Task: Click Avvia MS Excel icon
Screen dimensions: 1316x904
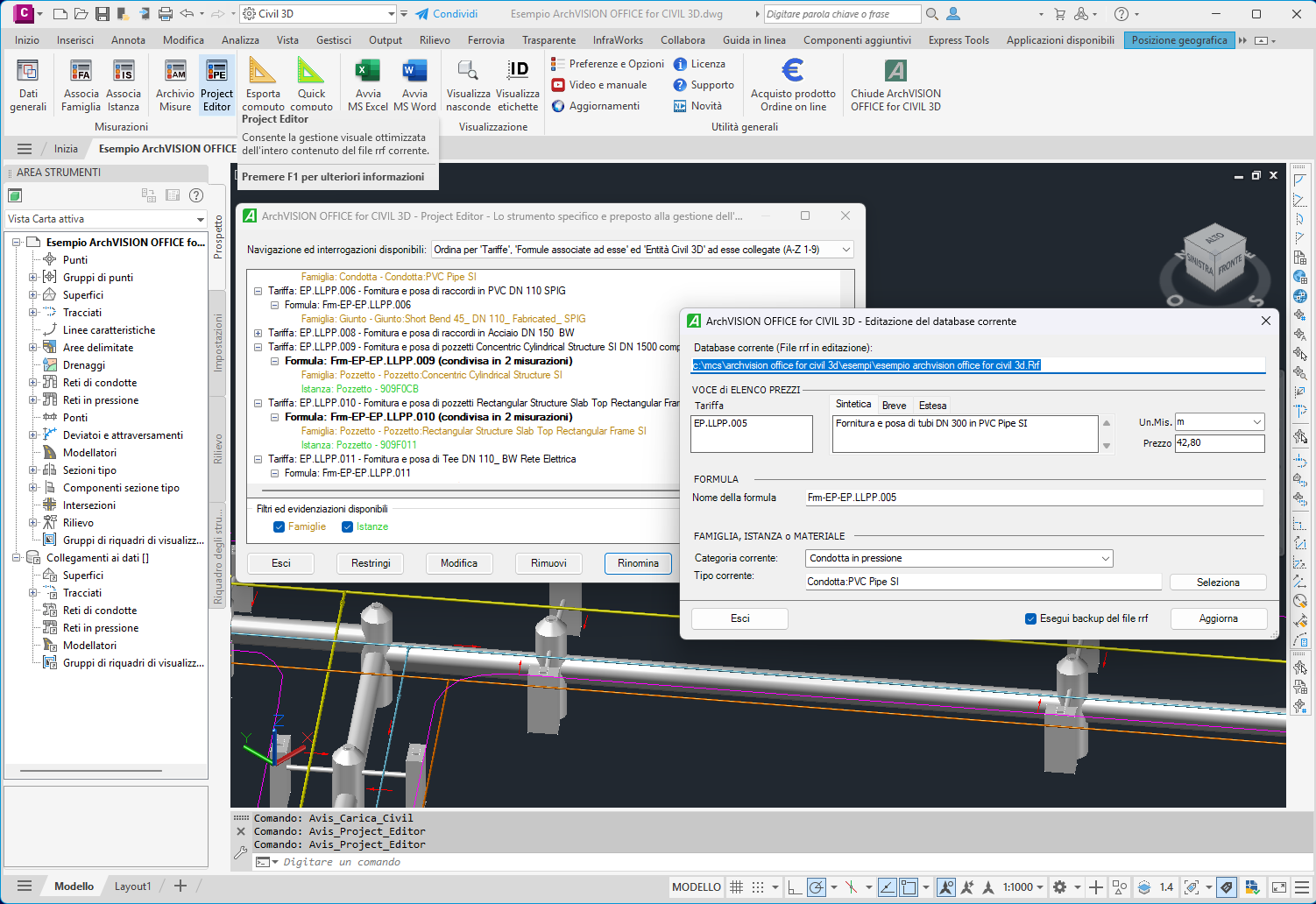Action: (368, 85)
